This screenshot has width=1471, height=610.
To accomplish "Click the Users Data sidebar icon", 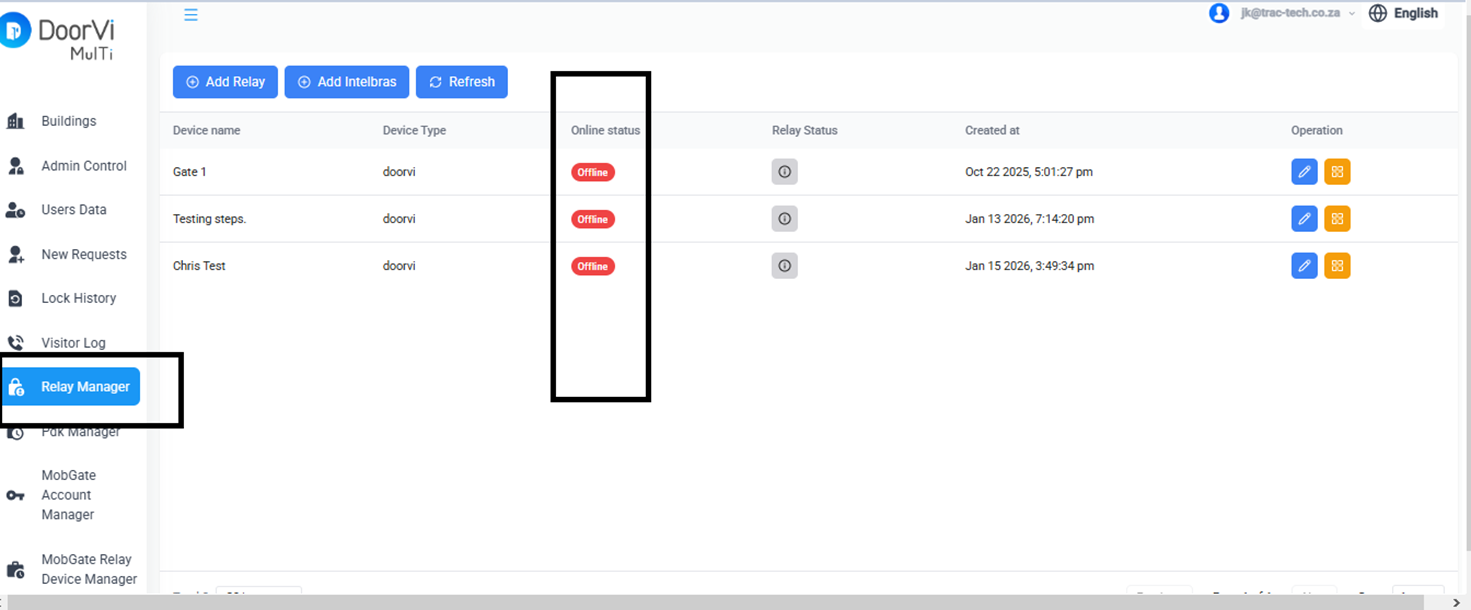I will pos(15,210).
